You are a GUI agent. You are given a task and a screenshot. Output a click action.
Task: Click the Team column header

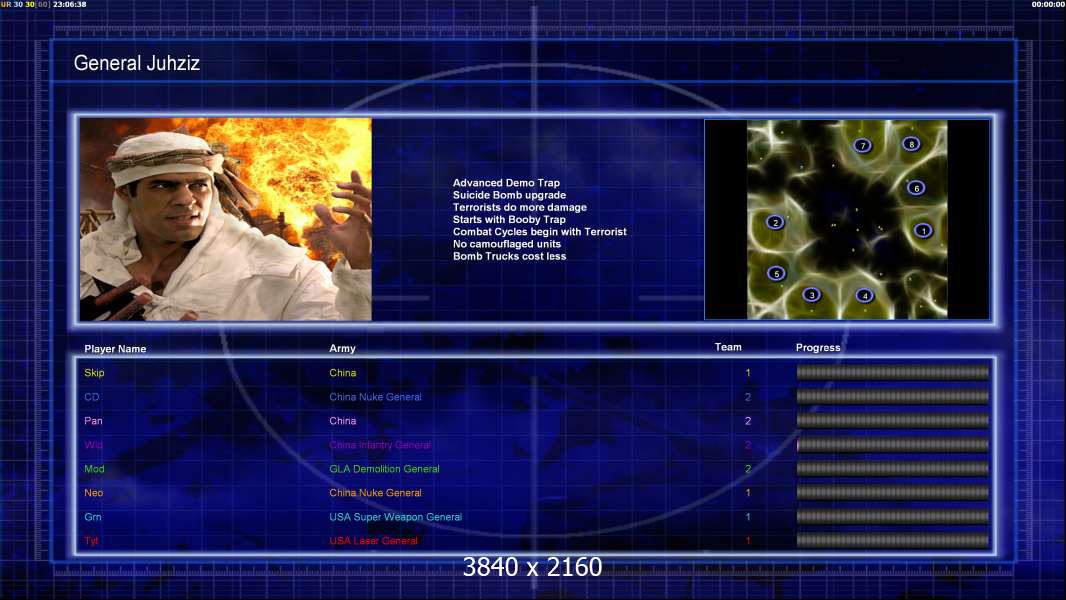[727, 347]
